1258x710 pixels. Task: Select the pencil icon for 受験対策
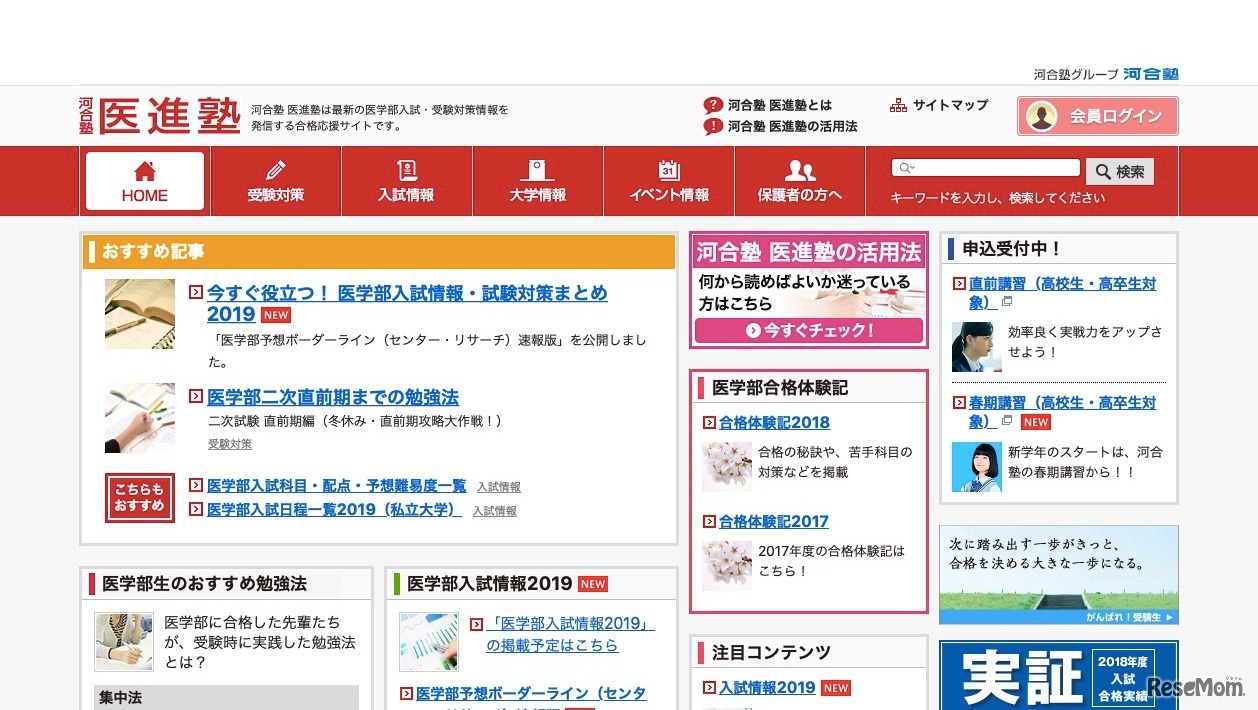275,168
